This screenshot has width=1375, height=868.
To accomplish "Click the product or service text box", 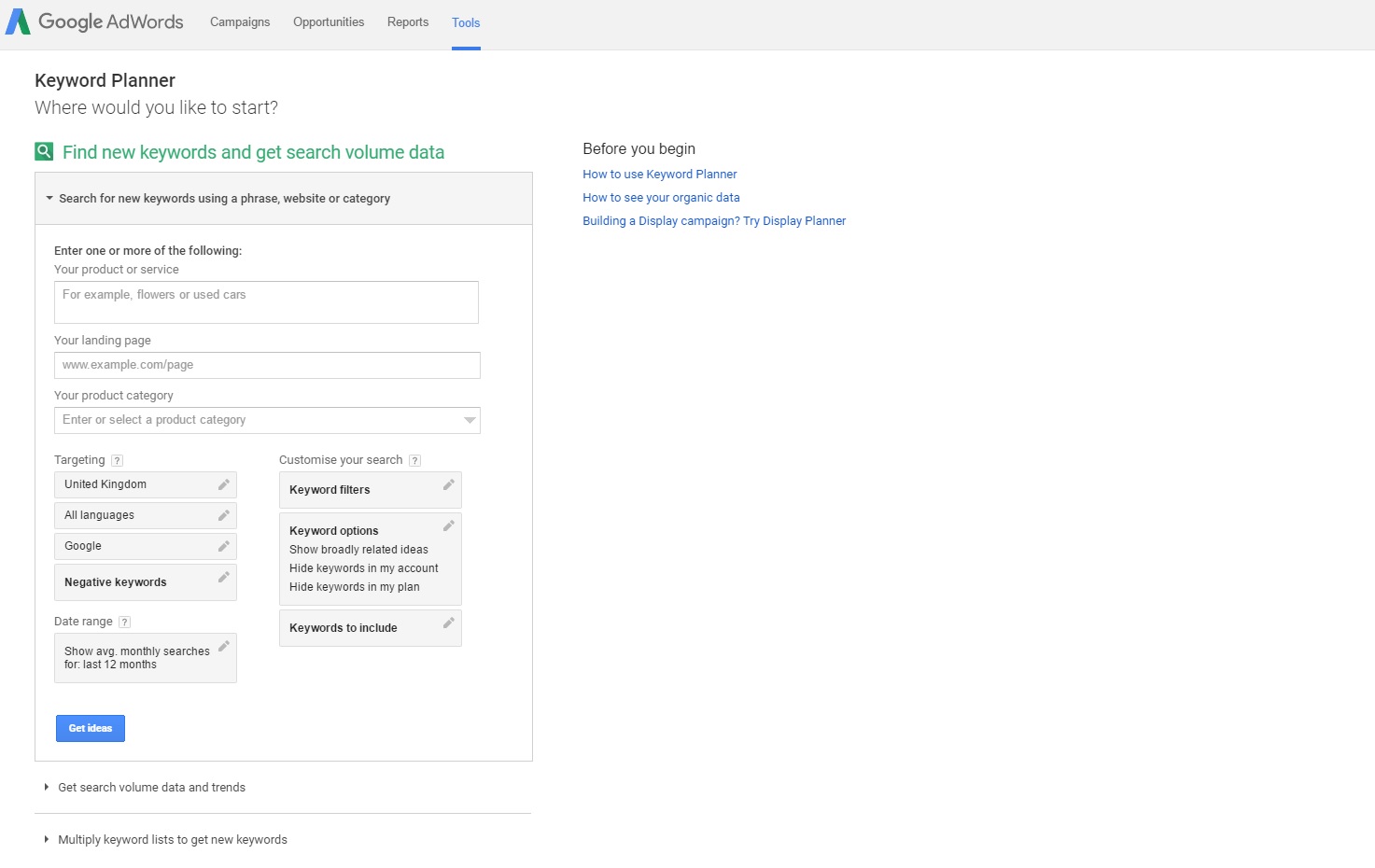I will [x=266, y=302].
